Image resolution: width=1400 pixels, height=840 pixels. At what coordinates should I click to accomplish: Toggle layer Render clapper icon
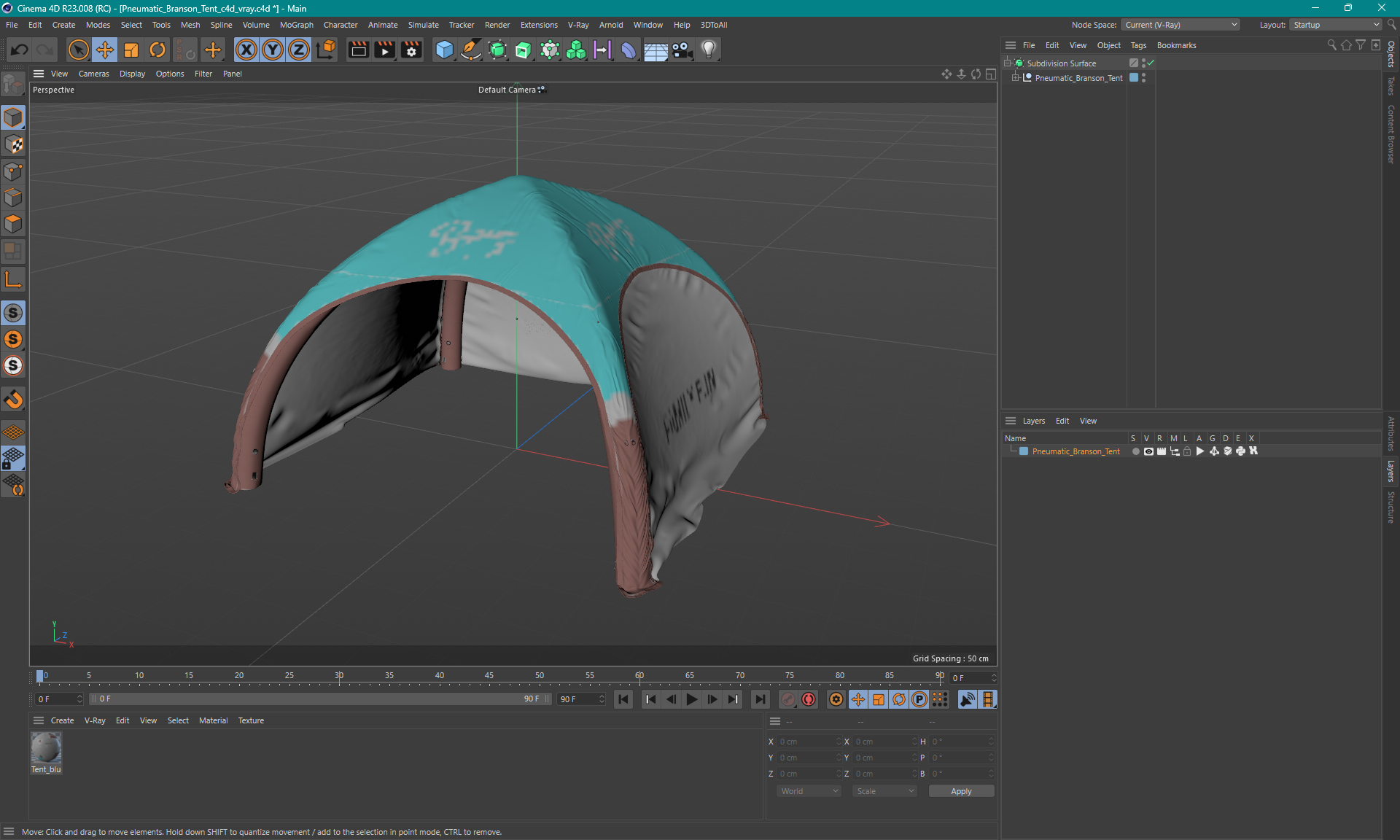click(x=1162, y=451)
